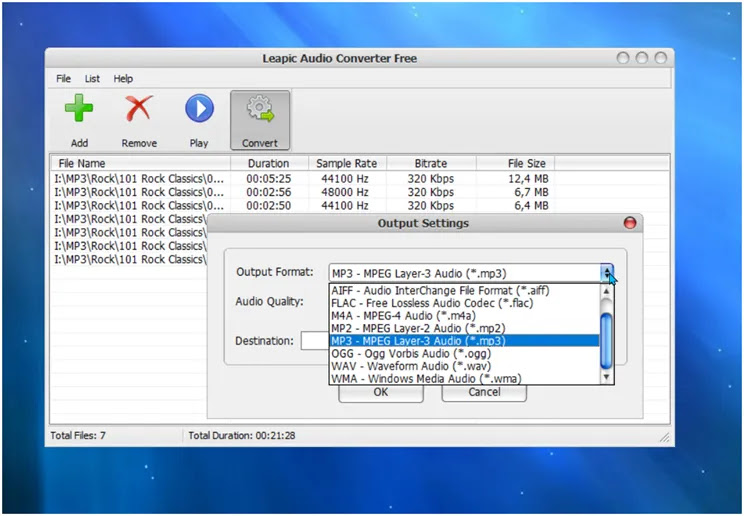Click the Total Duration: 00:21:28 status text
This screenshot has width=744, height=516.
(242, 435)
